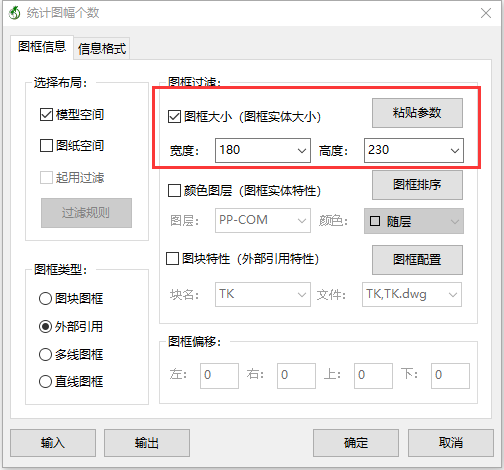Viewport: 504px width, 470px height.
Task: Switch to the 信息格式 tab
Action: [x=102, y=49]
